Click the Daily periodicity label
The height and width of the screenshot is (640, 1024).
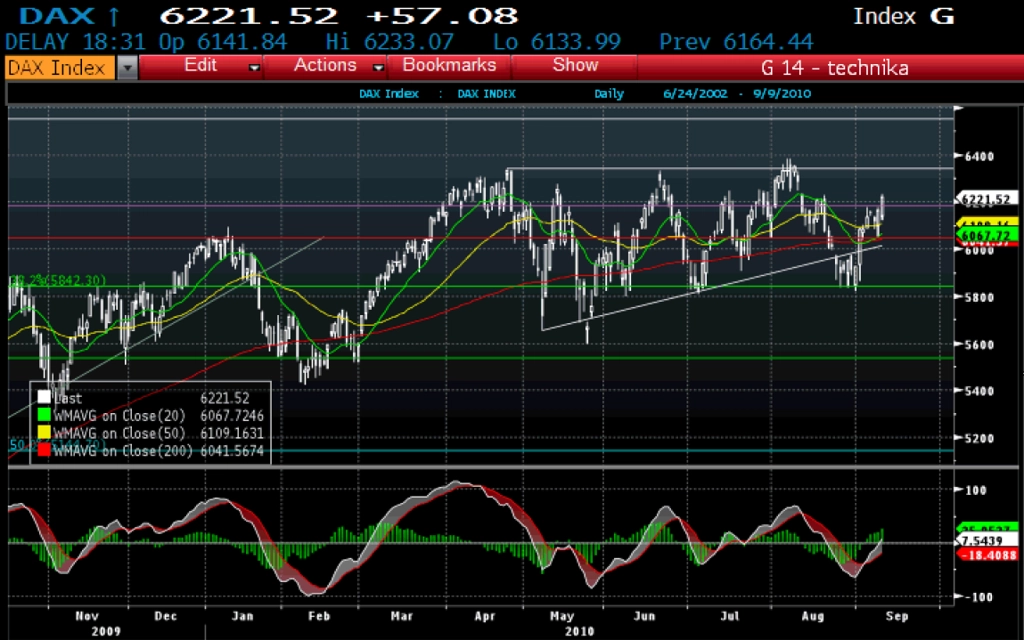click(x=609, y=93)
